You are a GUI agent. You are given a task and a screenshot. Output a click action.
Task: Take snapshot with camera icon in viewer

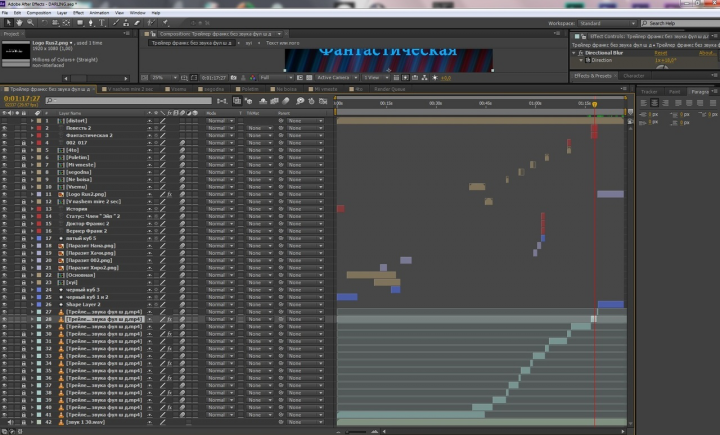[x=234, y=78]
